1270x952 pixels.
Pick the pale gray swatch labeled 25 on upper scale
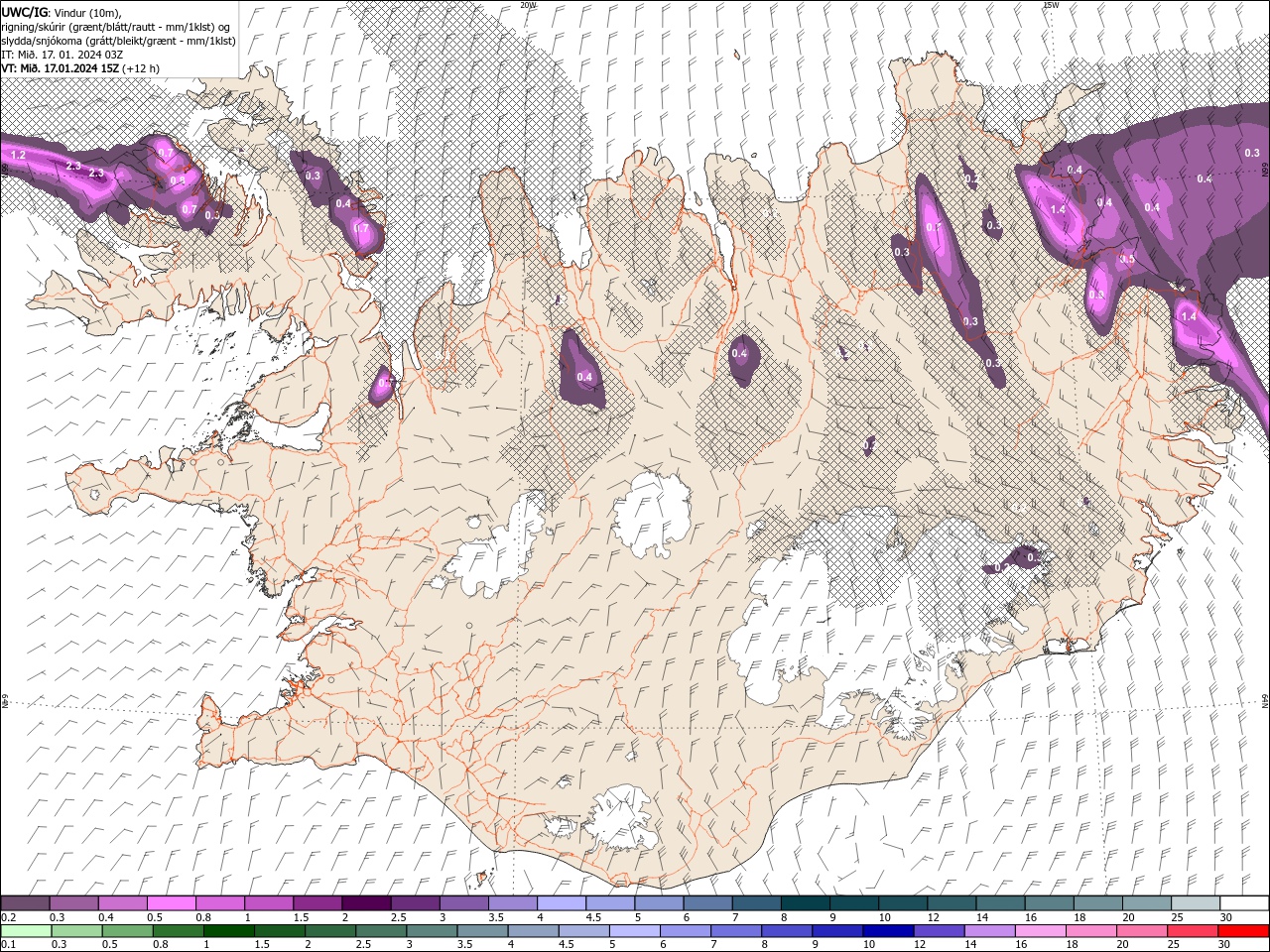point(1195,903)
